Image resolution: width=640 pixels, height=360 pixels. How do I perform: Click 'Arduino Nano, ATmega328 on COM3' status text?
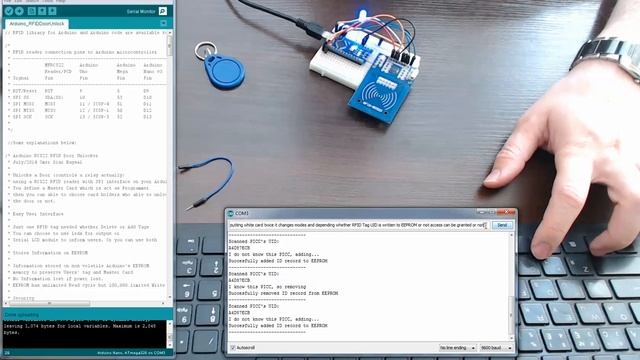click(131, 353)
